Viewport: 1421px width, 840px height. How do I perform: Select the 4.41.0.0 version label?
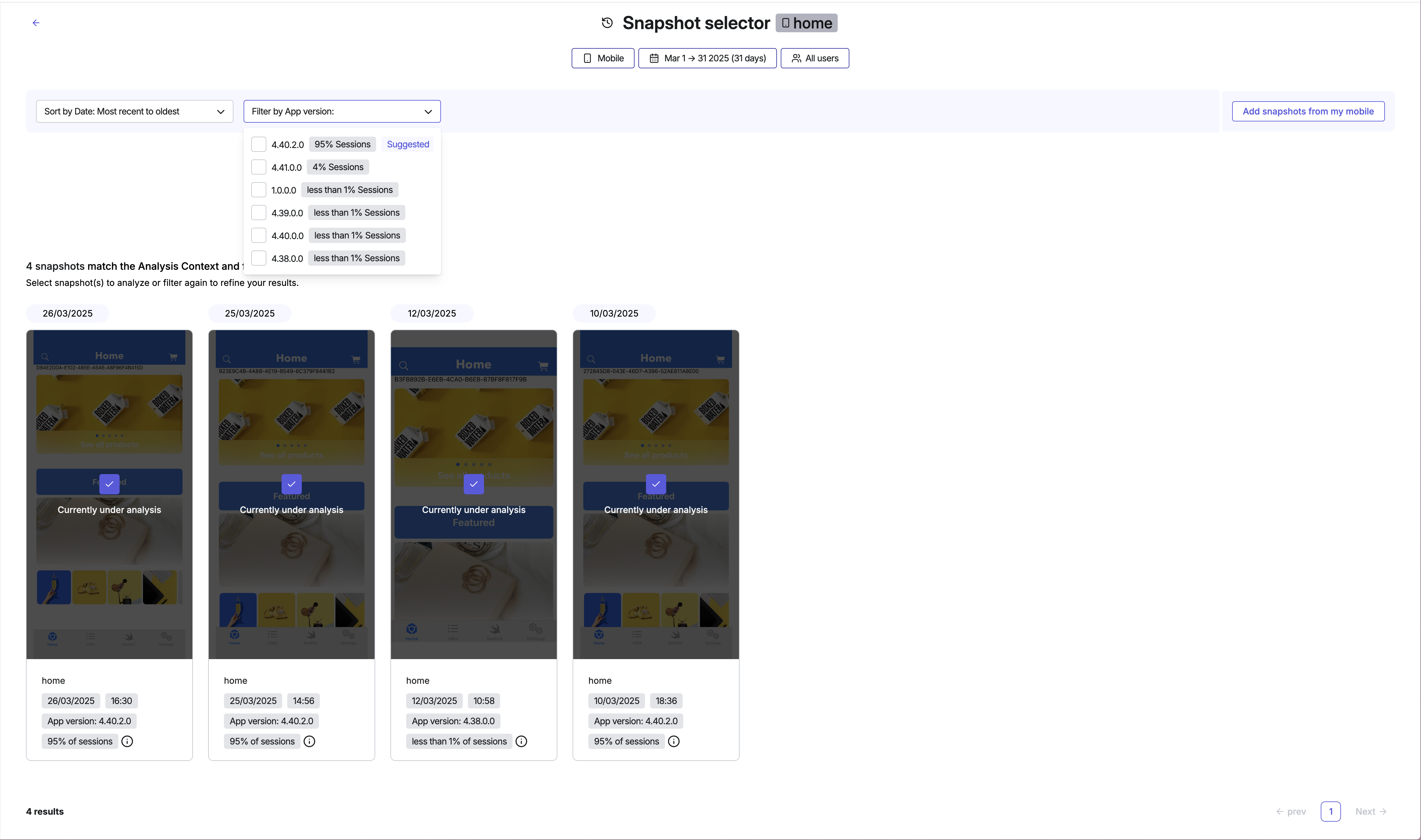(x=287, y=168)
